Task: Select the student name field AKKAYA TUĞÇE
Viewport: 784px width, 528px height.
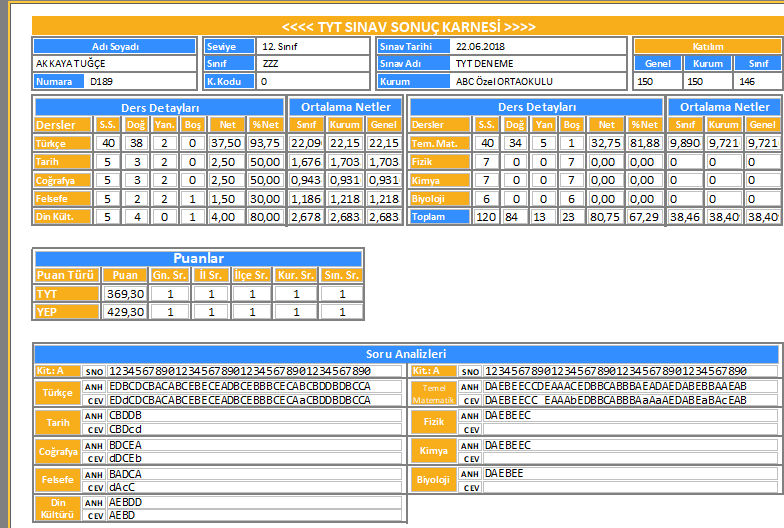Action: tap(114, 64)
